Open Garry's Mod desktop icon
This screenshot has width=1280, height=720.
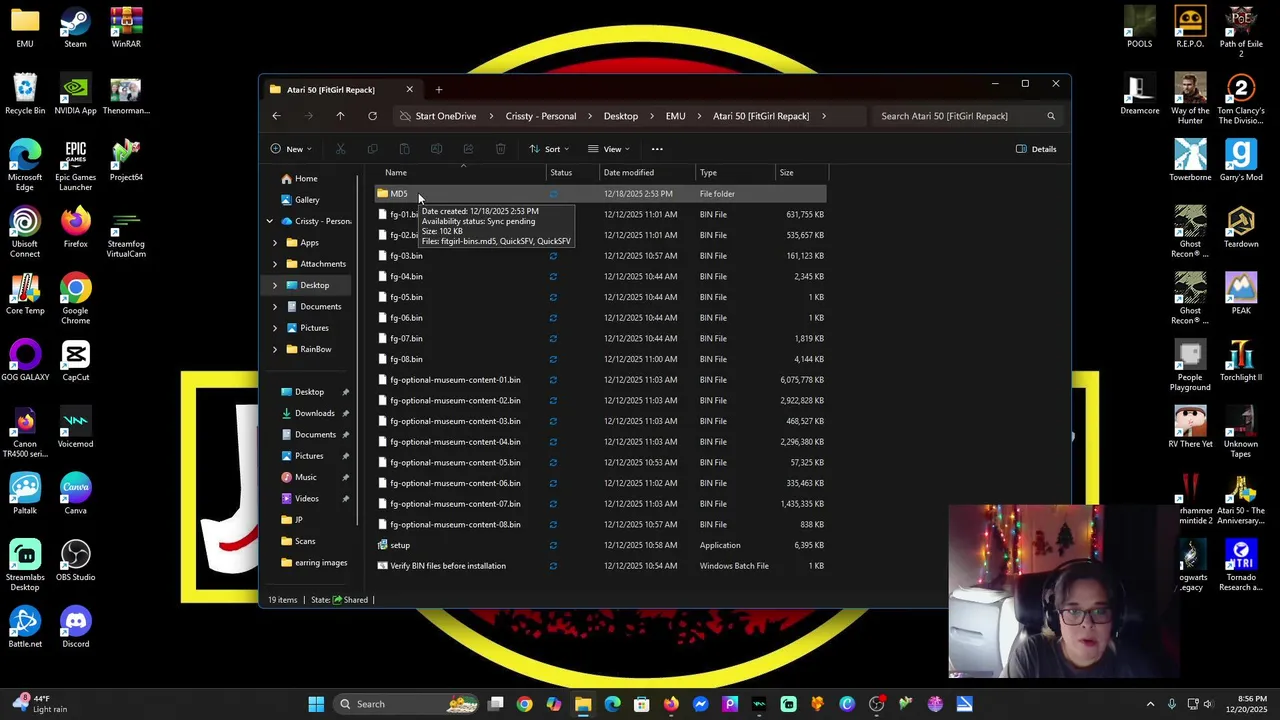click(1240, 161)
